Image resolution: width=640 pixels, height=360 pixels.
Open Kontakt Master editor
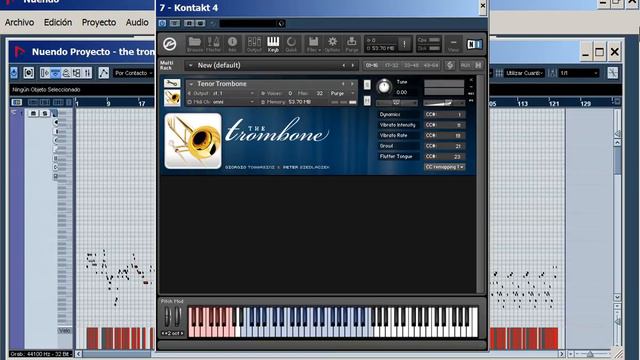[213, 44]
